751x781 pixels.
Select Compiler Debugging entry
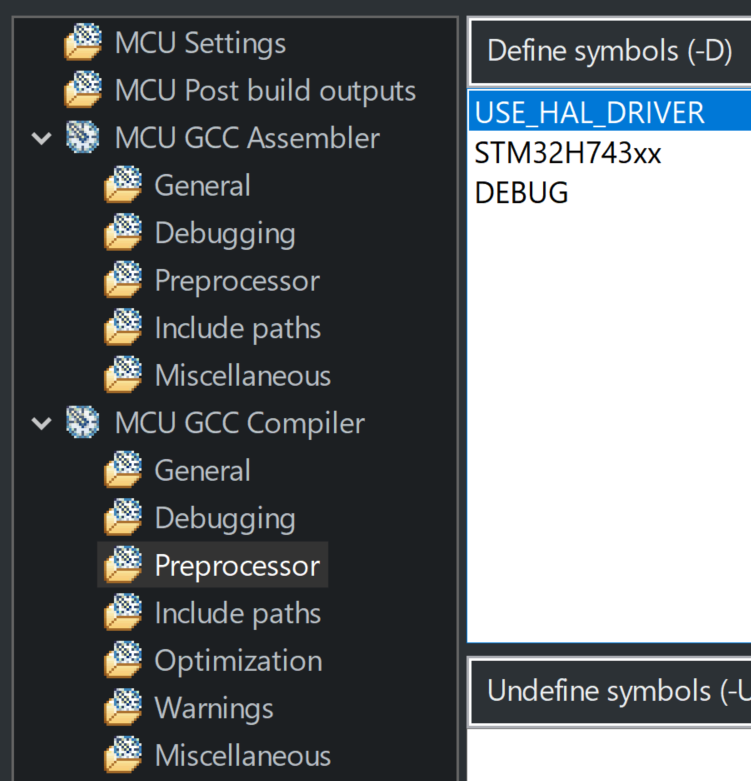click(225, 518)
